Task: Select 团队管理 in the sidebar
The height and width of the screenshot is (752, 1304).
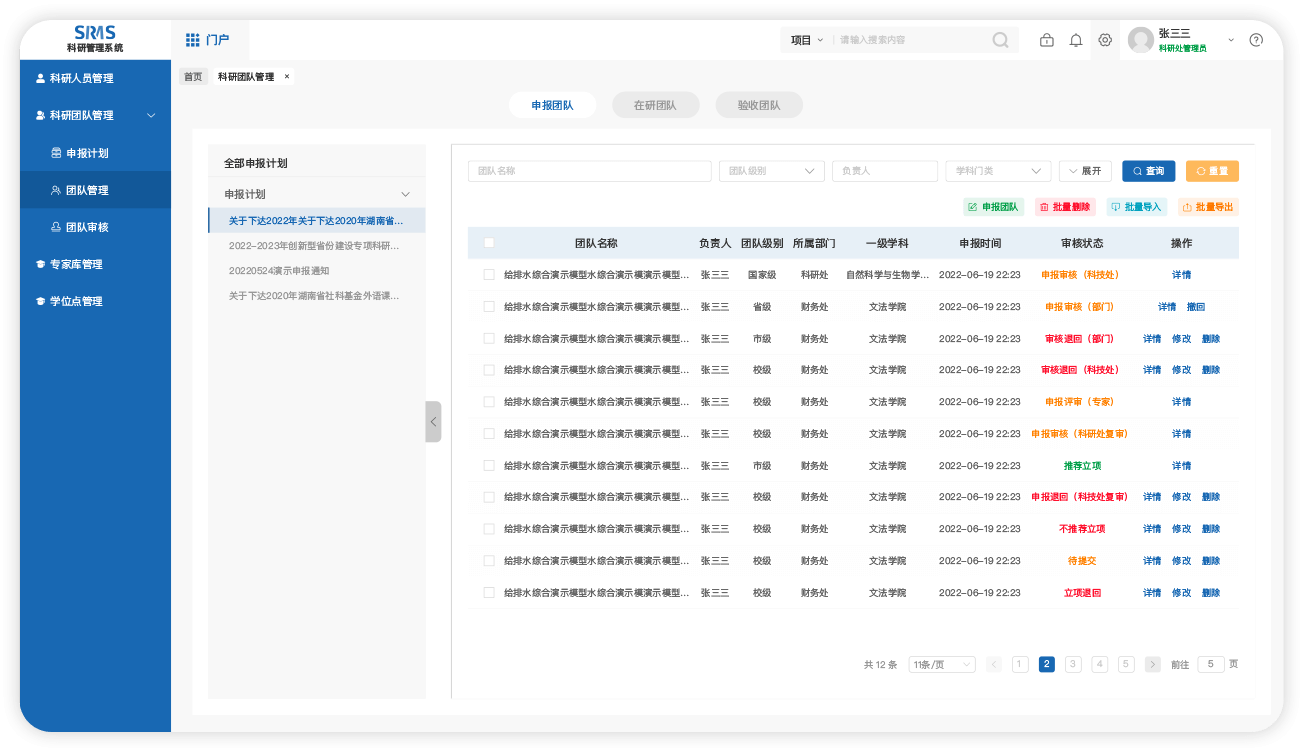Action: [x=95, y=190]
